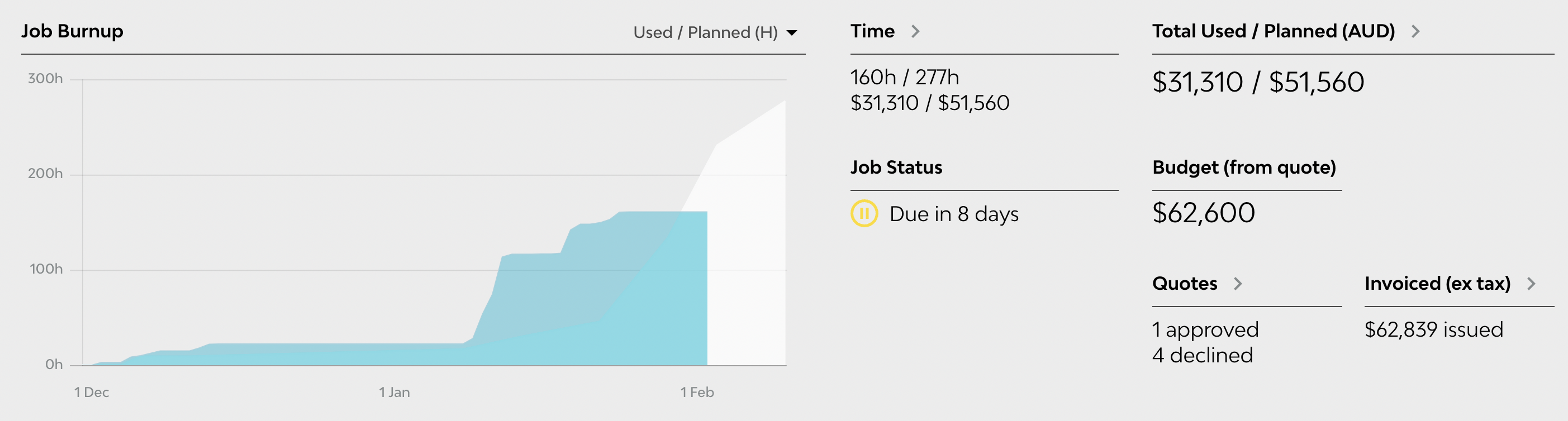Click the yellow paused status icon
Viewport: 1568px width, 421px height.
pyautogui.click(x=864, y=213)
